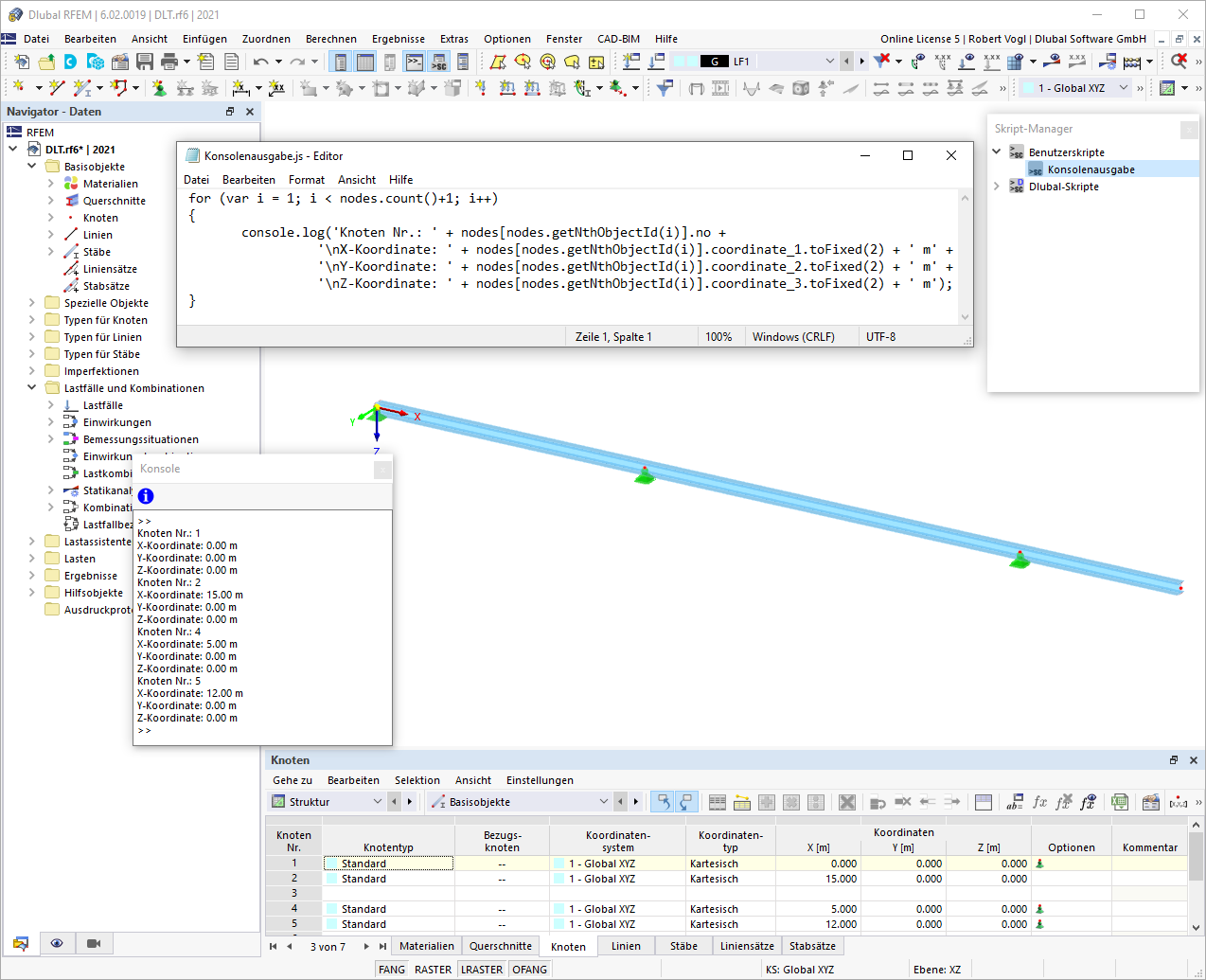This screenshot has width=1206, height=980.
Task: Click the Editor window vertical scrollbar
Action: (x=965, y=257)
